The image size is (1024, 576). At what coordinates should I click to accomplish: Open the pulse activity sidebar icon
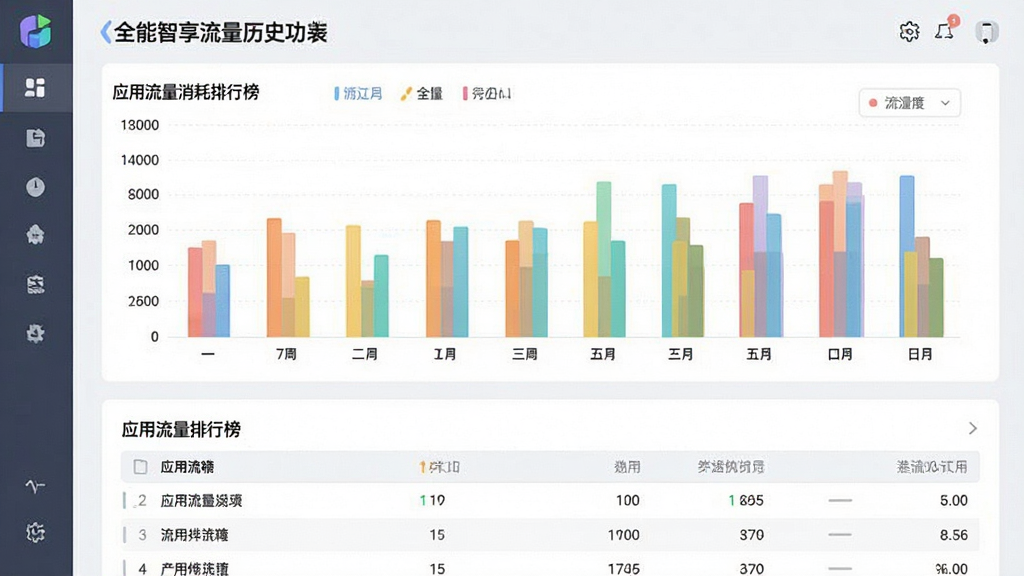[x=35, y=486]
